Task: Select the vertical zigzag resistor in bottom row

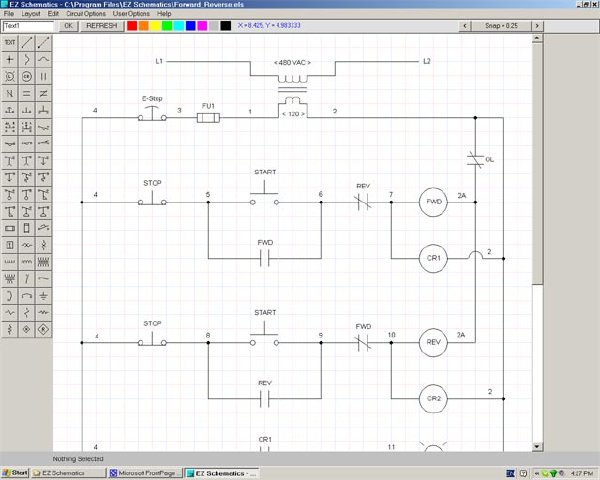Action: (x=10, y=329)
